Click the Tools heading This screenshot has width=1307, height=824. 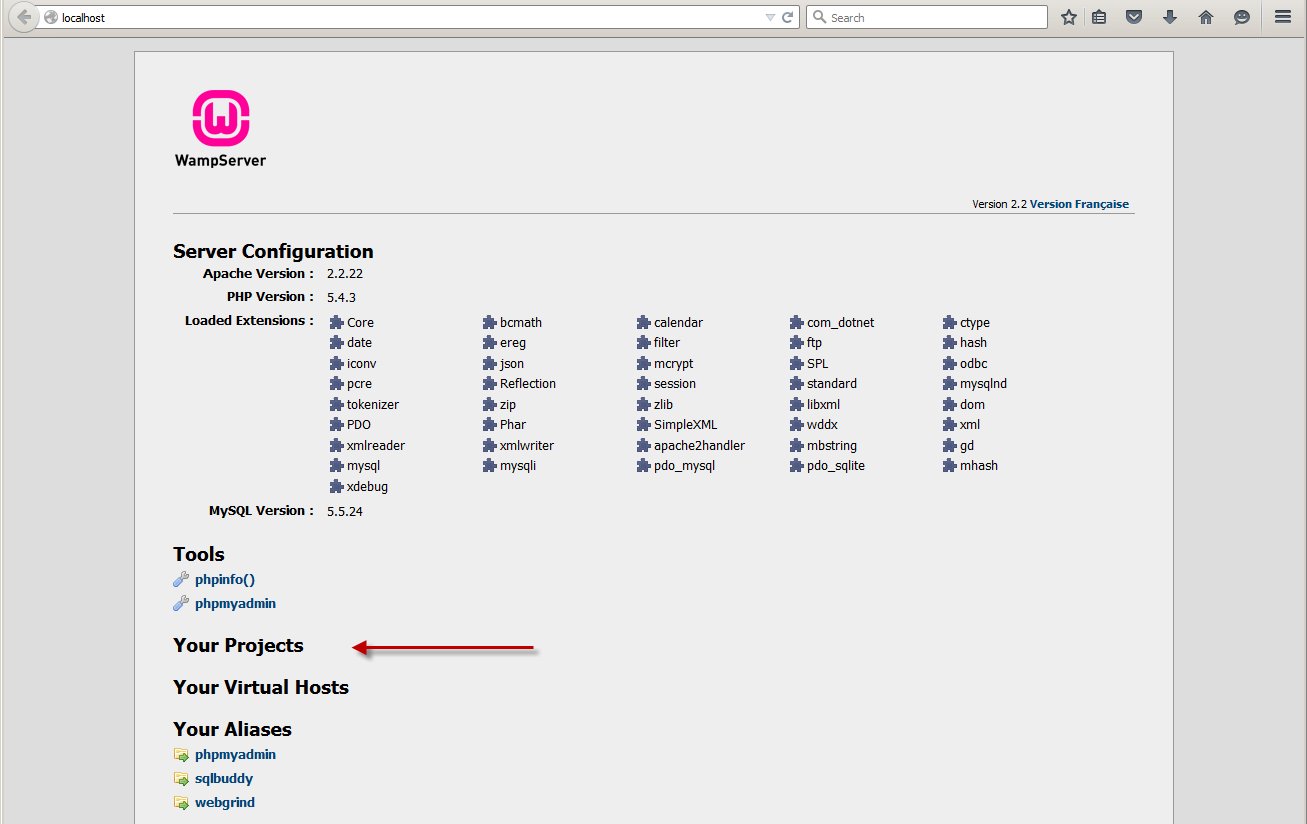pyautogui.click(x=199, y=554)
